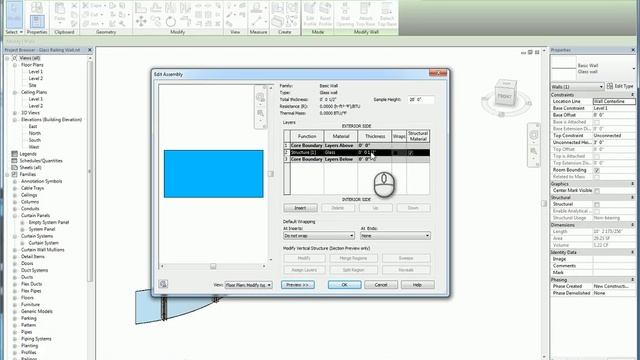Select System Panel in the Project Browser
This screenshot has width=640, height=360.
42,229
